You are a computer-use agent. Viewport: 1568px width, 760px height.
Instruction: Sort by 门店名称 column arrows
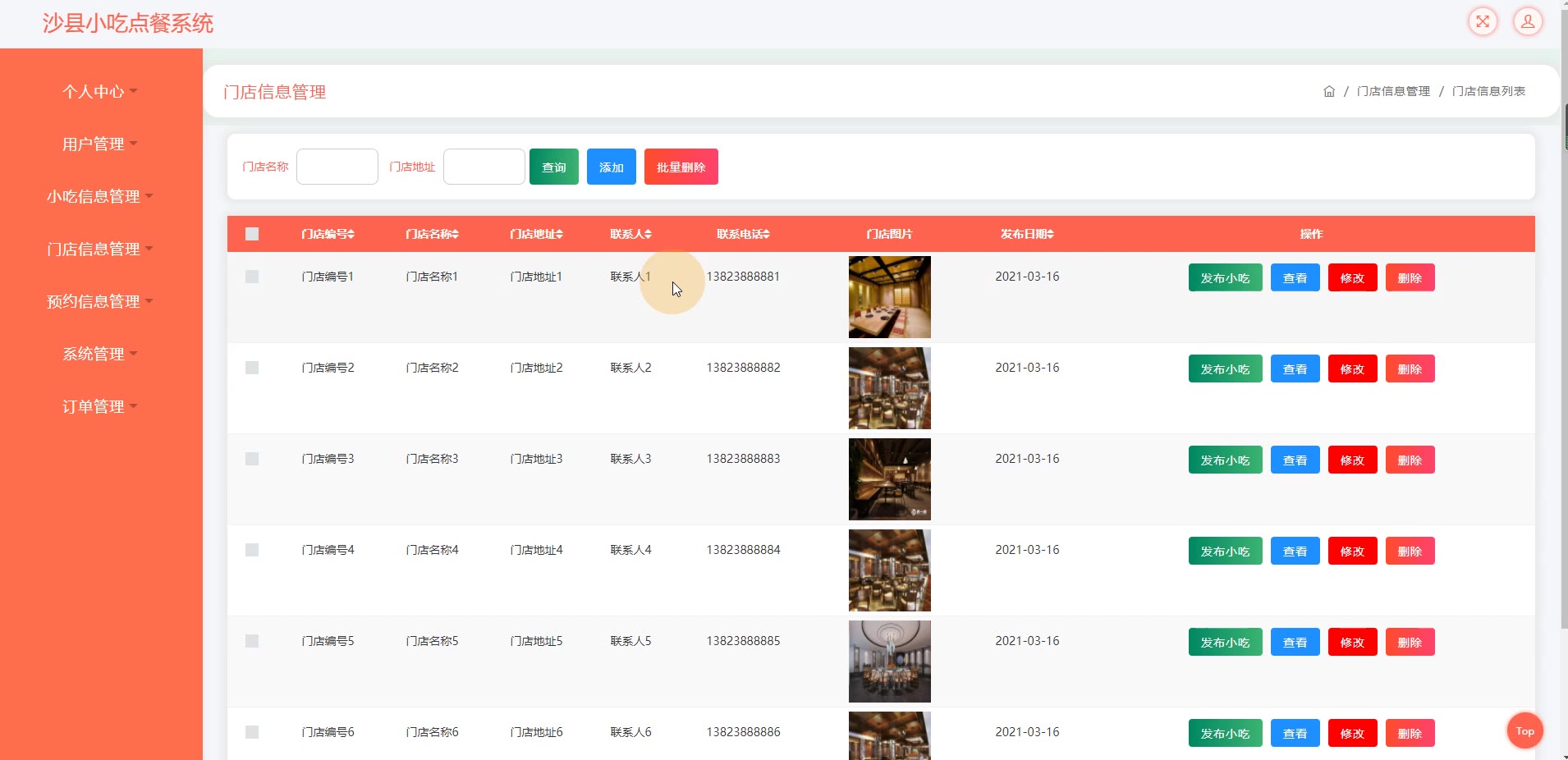click(x=455, y=234)
